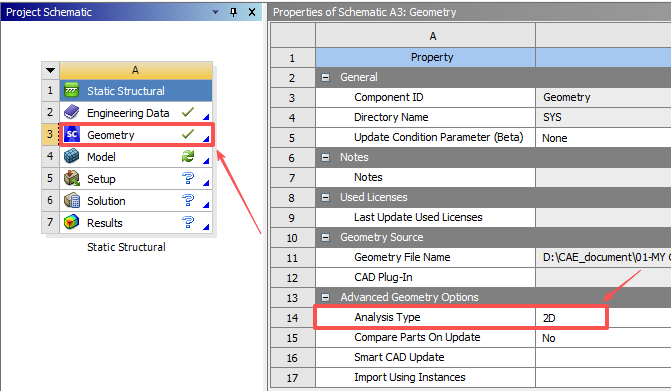Toggle Smart CAD Update value cell

603,358
